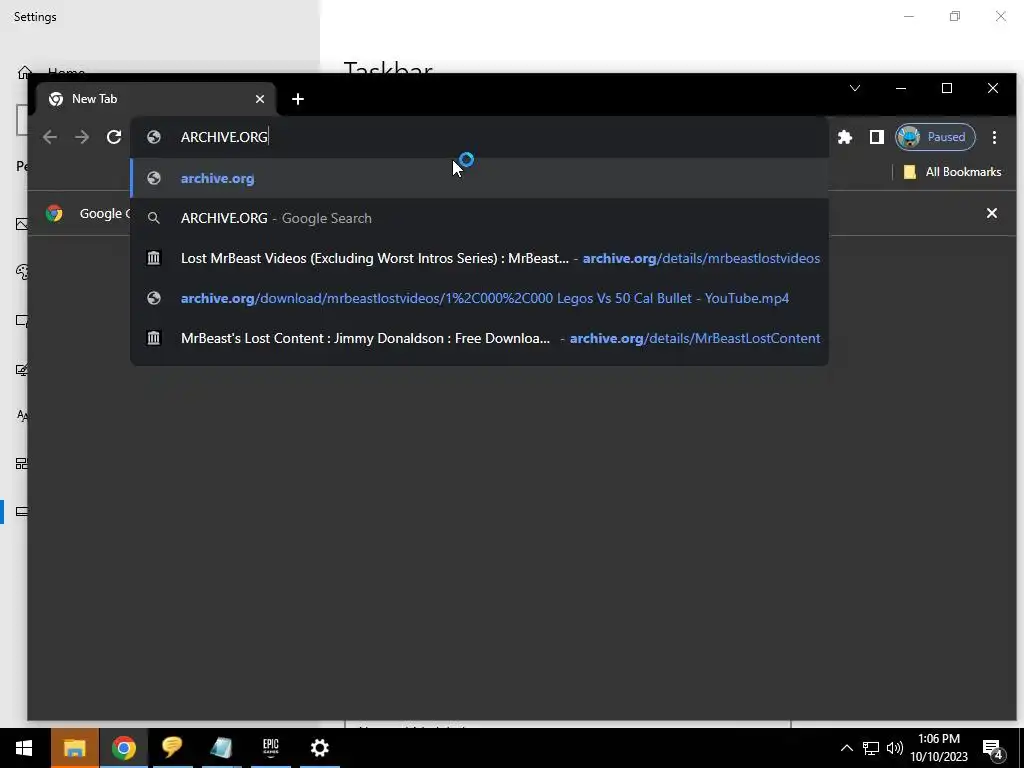The width and height of the screenshot is (1024, 768).
Task: Open File Explorer from the taskbar
Action: pyautogui.click(x=74, y=748)
